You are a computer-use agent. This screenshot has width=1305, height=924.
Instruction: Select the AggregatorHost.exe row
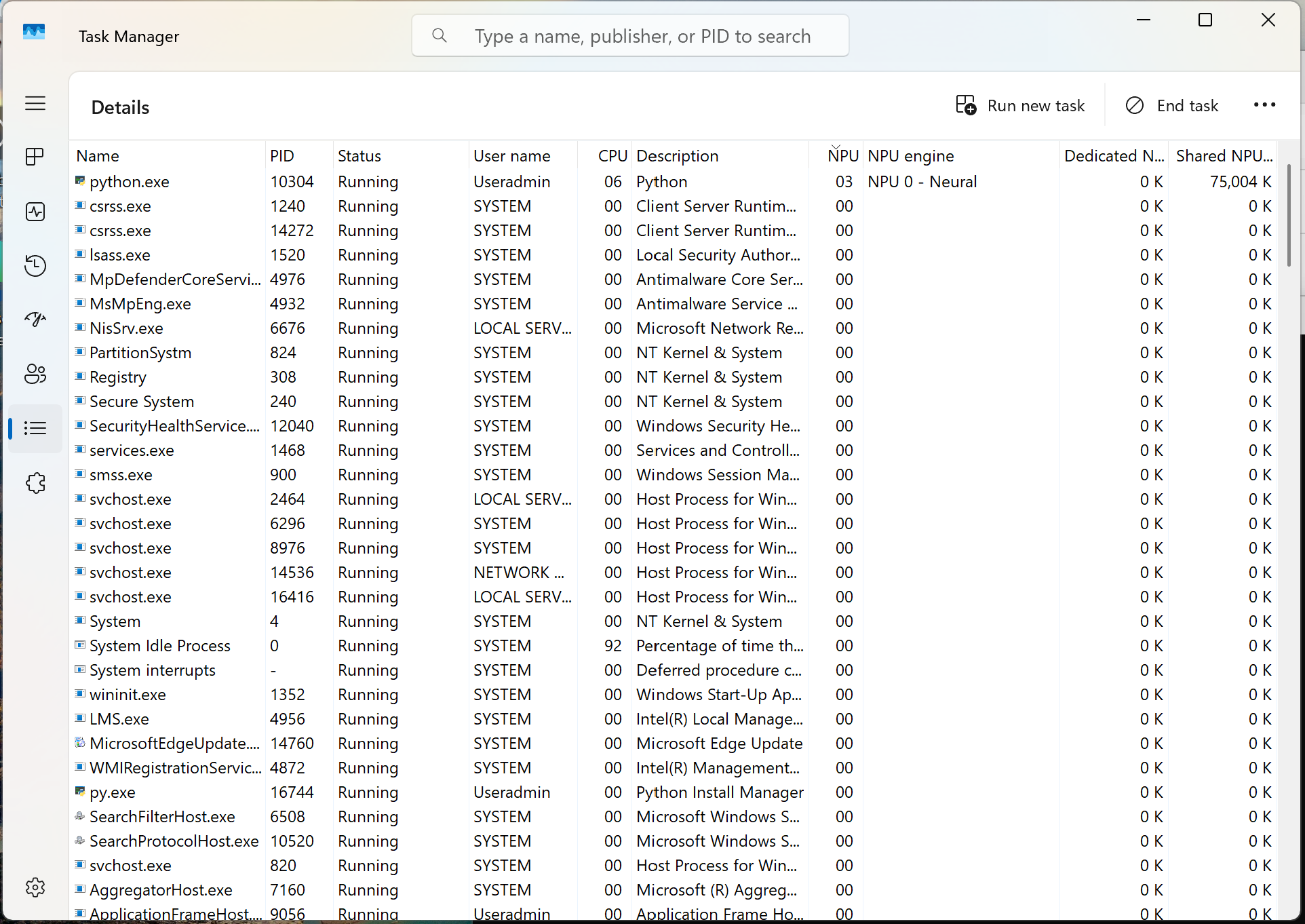coord(674,890)
